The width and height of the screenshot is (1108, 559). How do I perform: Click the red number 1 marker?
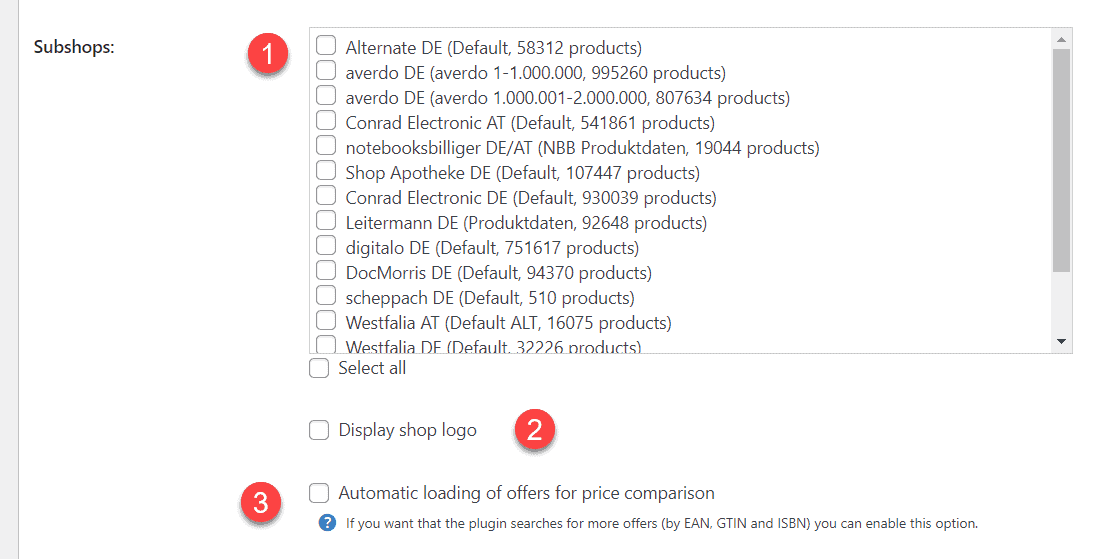point(268,53)
